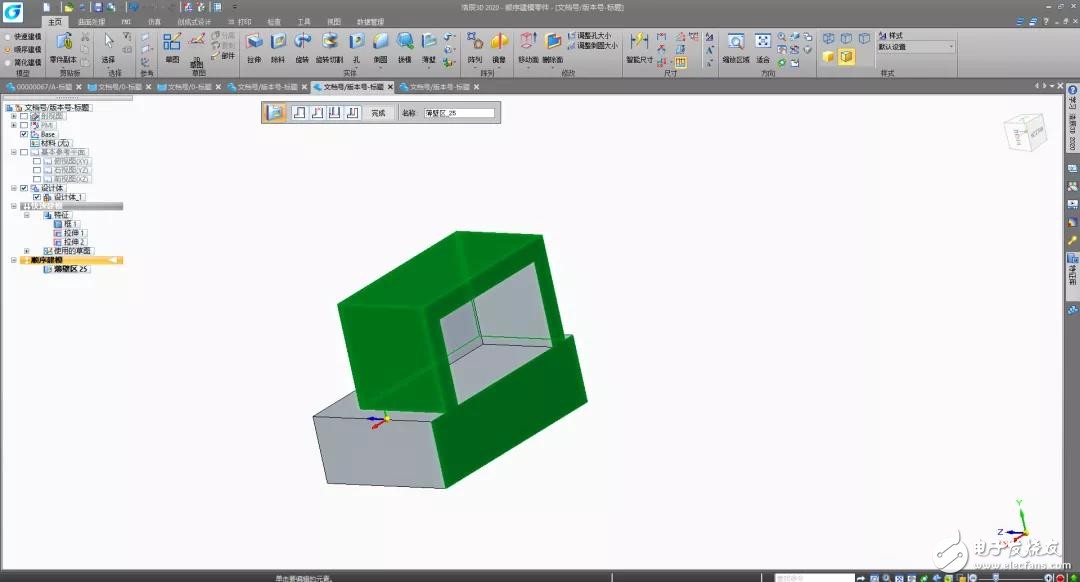Toggle the 设计体_1 checkbox
This screenshot has width=1080, height=582.
(x=37, y=197)
